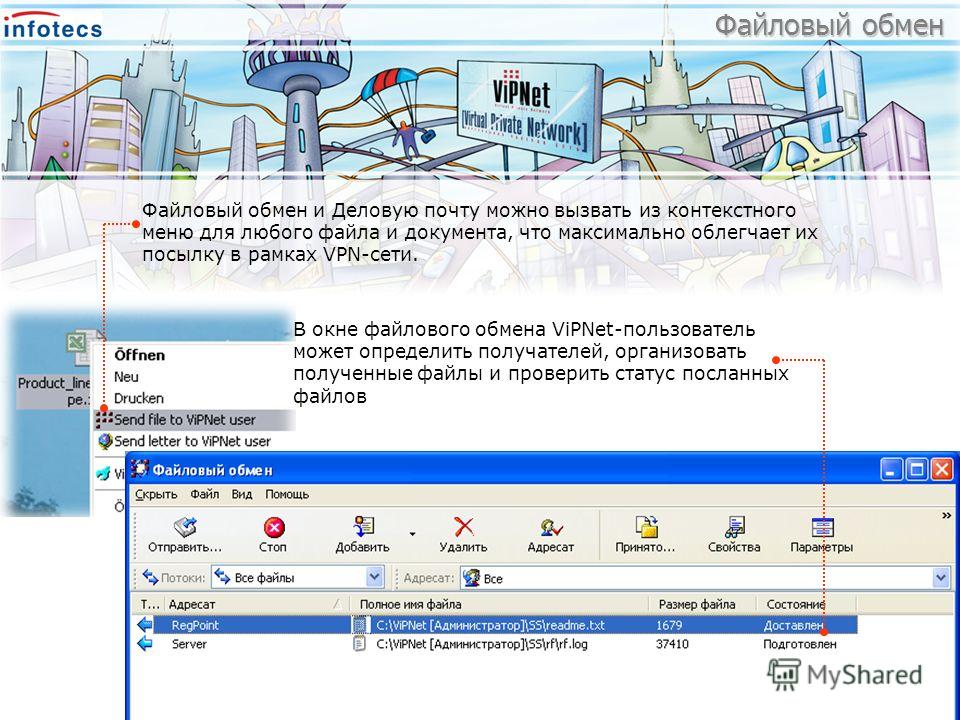Click the blue arrow icon in RegPoint row

(x=145, y=624)
